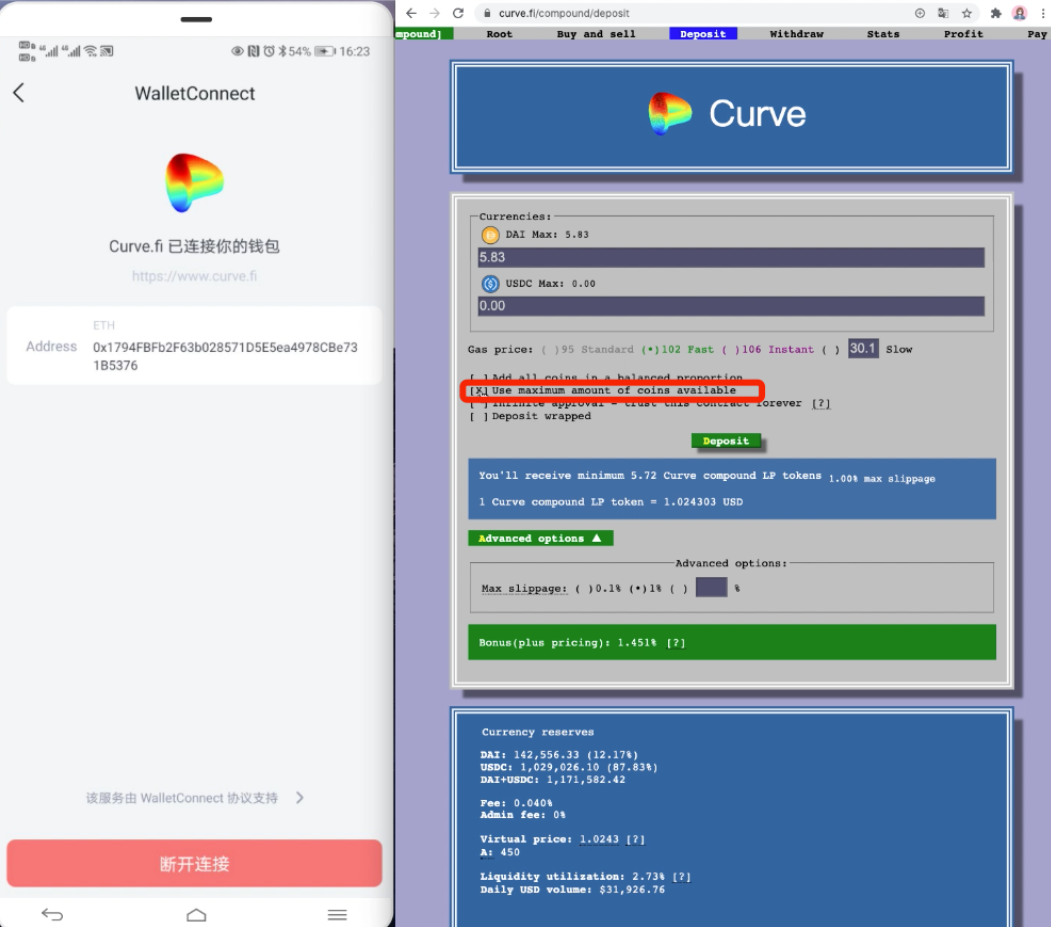Image resolution: width=1051 pixels, height=927 pixels.
Task: Toggle Use maximum amount of coins available
Action: coord(480,390)
